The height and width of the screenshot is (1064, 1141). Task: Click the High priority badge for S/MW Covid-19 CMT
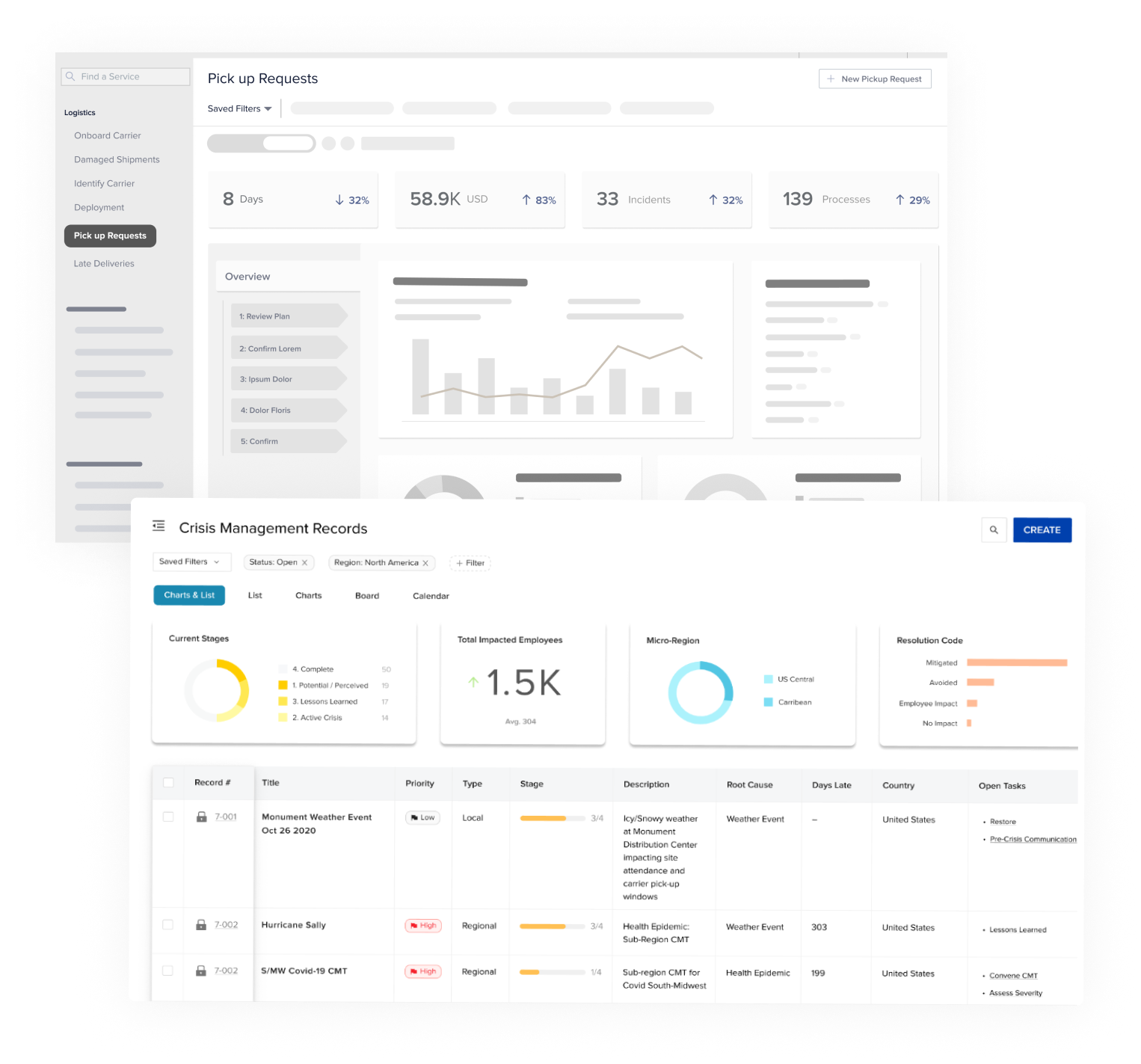423,971
